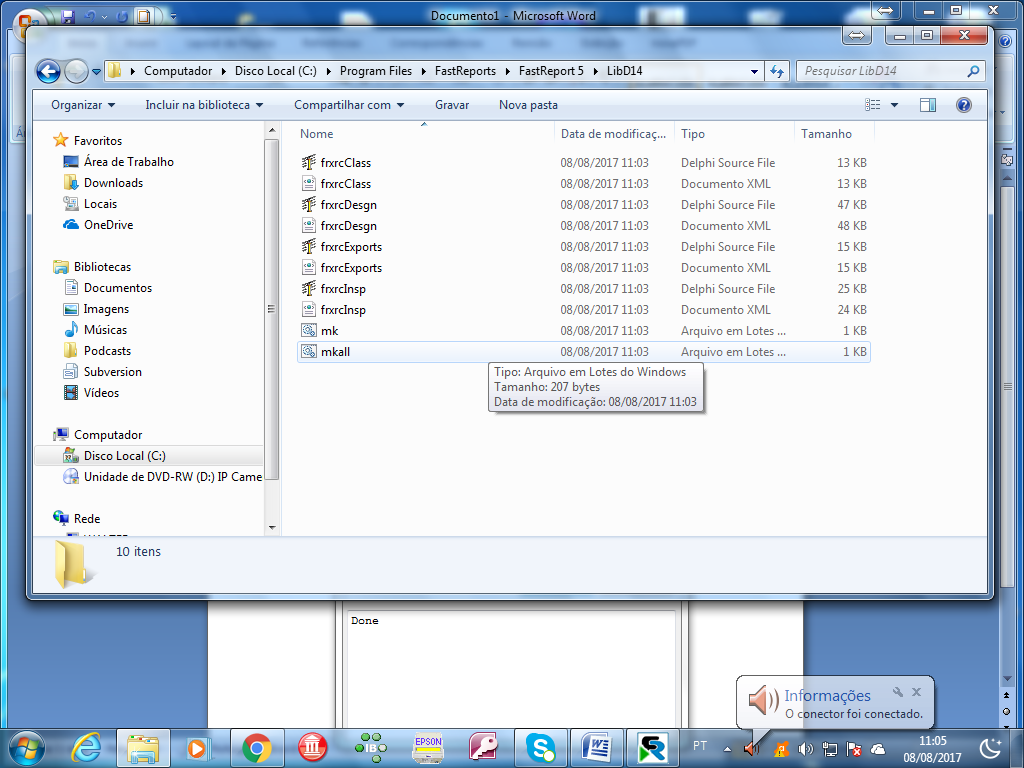
Task: Click the OneDrive cloud icon
Action: 71,224
